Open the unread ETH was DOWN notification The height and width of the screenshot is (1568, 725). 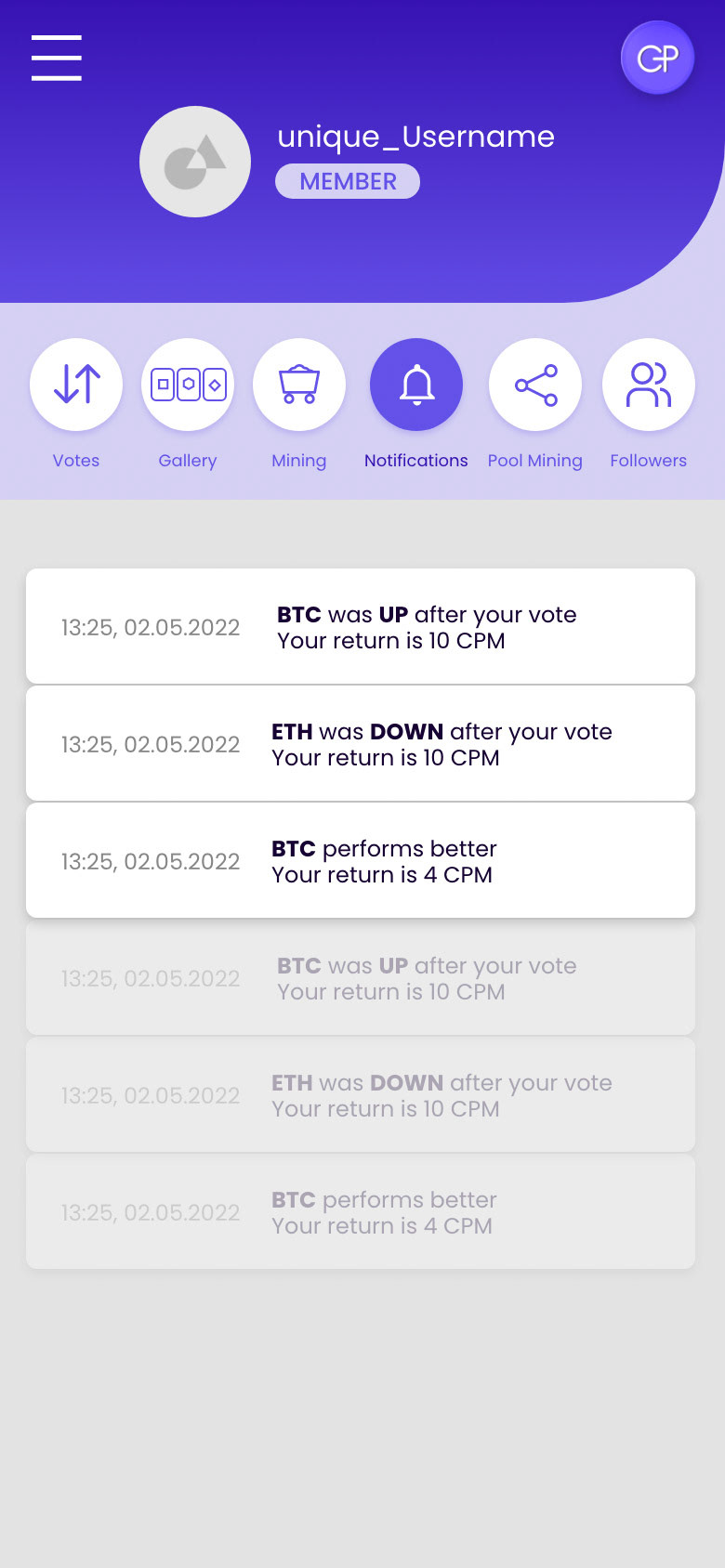[361, 744]
